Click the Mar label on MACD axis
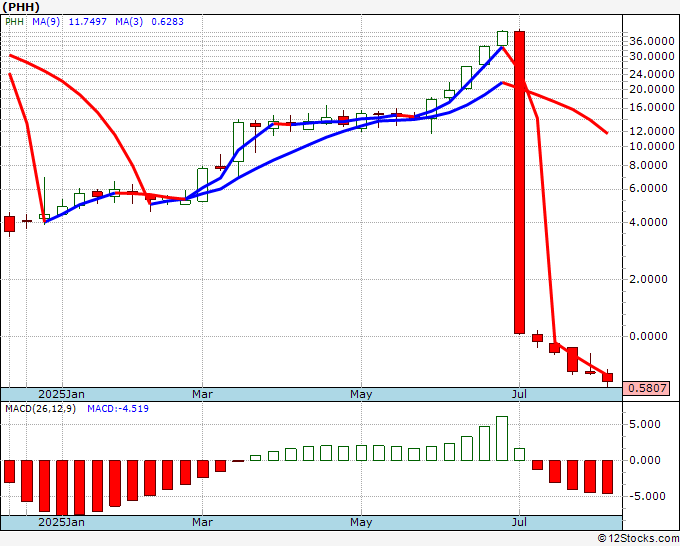The height and width of the screenshot is (546, 680). [x=203, y=522]
